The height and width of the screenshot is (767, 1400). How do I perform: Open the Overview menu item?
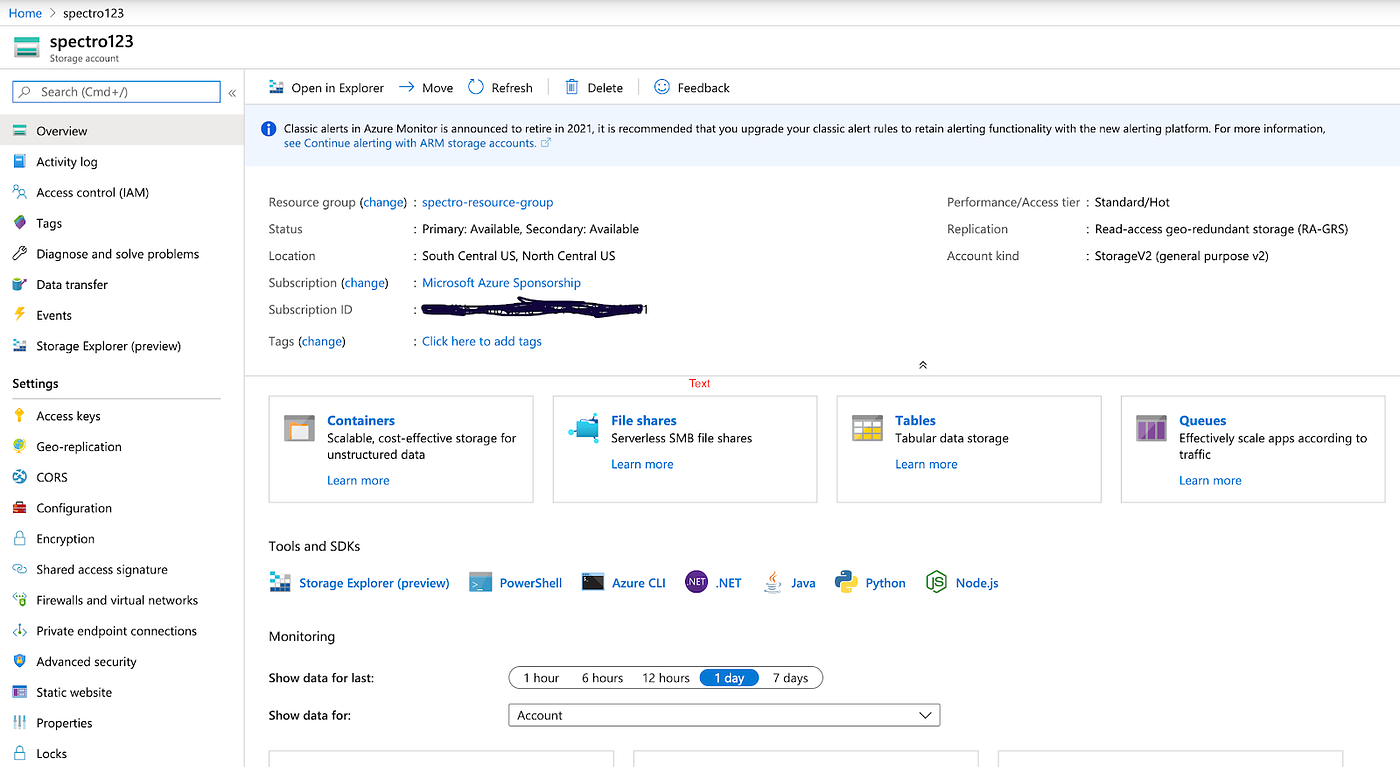click(122, 131)
